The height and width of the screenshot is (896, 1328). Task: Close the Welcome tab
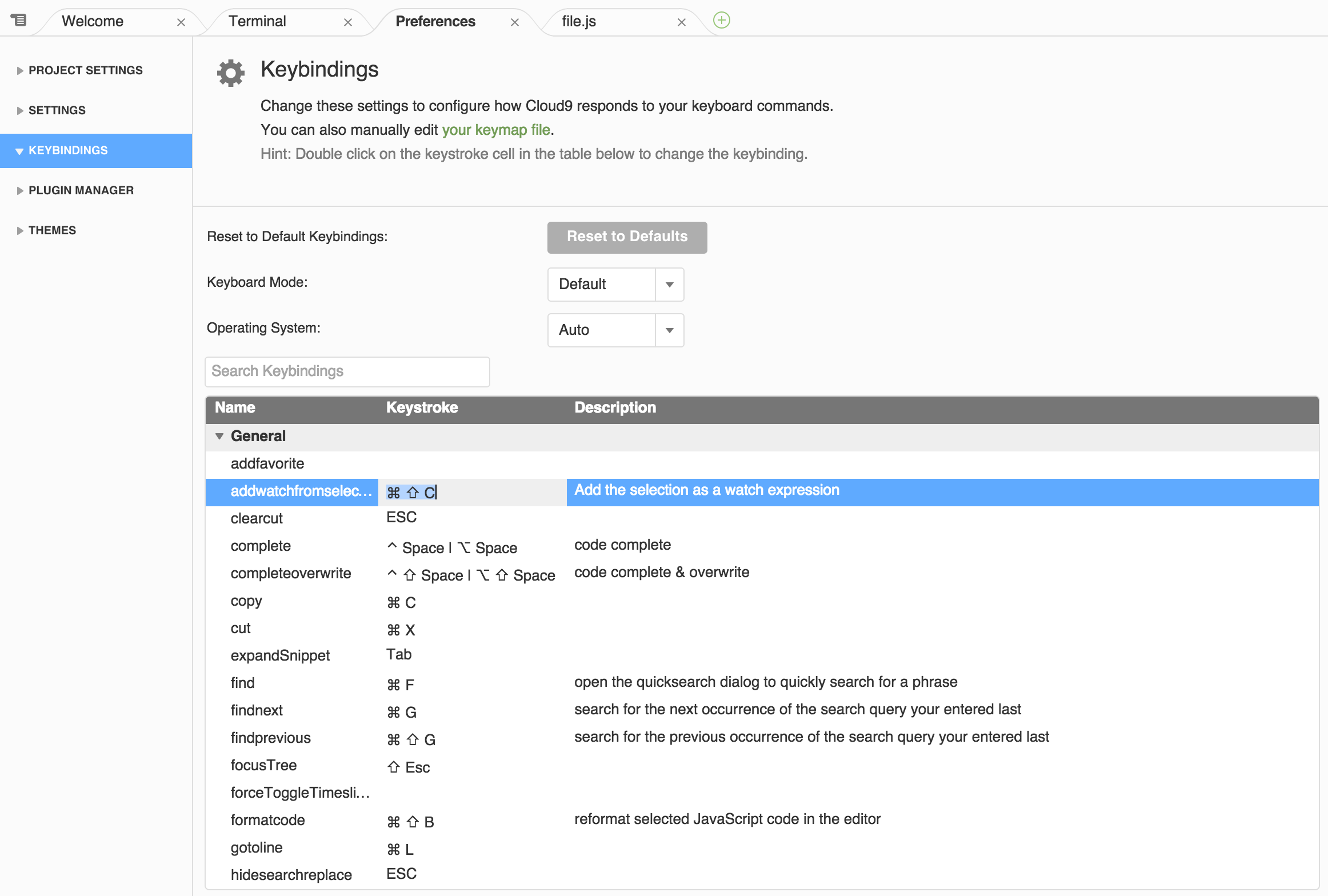[181, 22]
